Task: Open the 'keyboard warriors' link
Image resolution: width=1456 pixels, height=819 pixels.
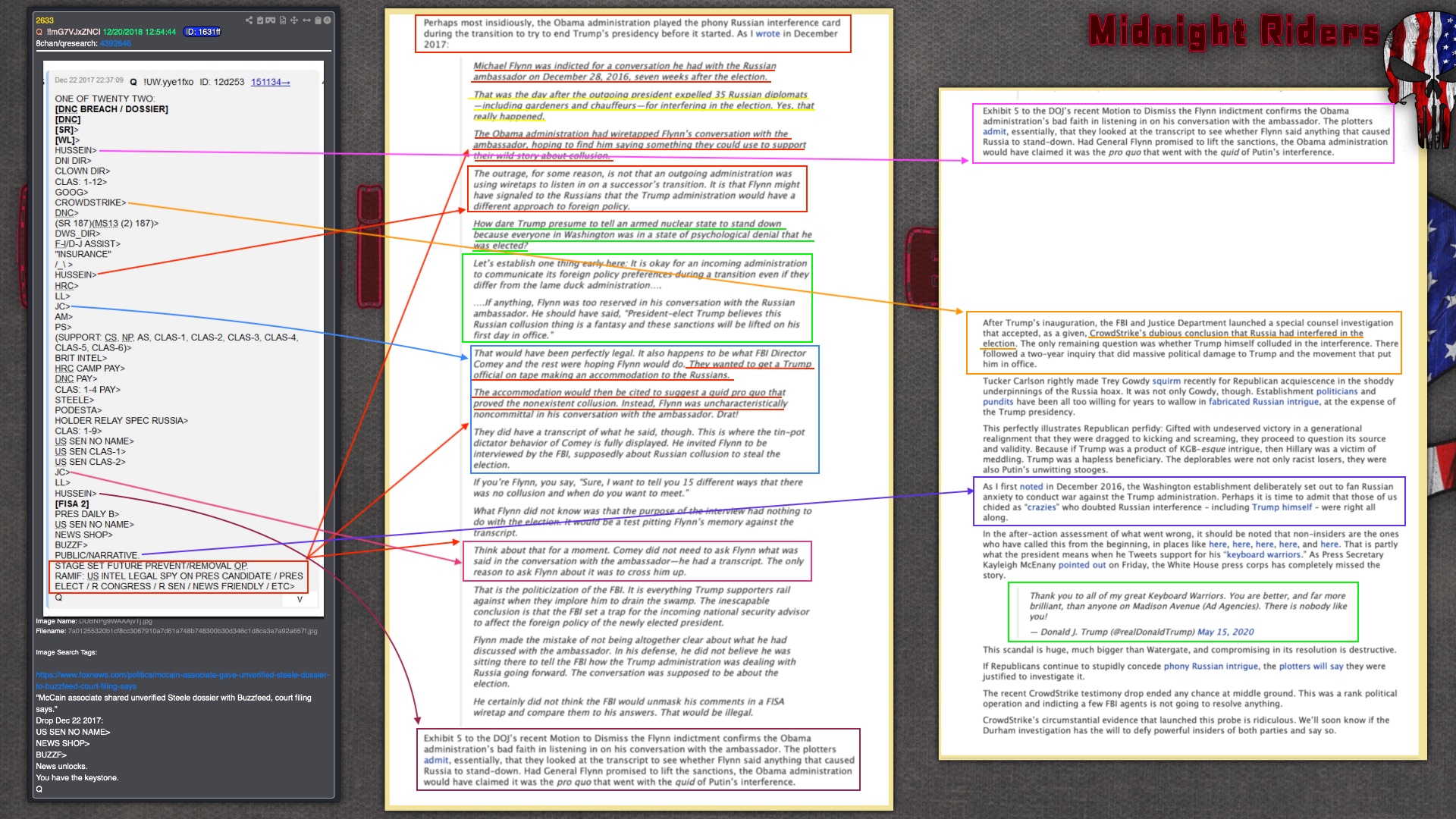Action: tap(1263, 554)
